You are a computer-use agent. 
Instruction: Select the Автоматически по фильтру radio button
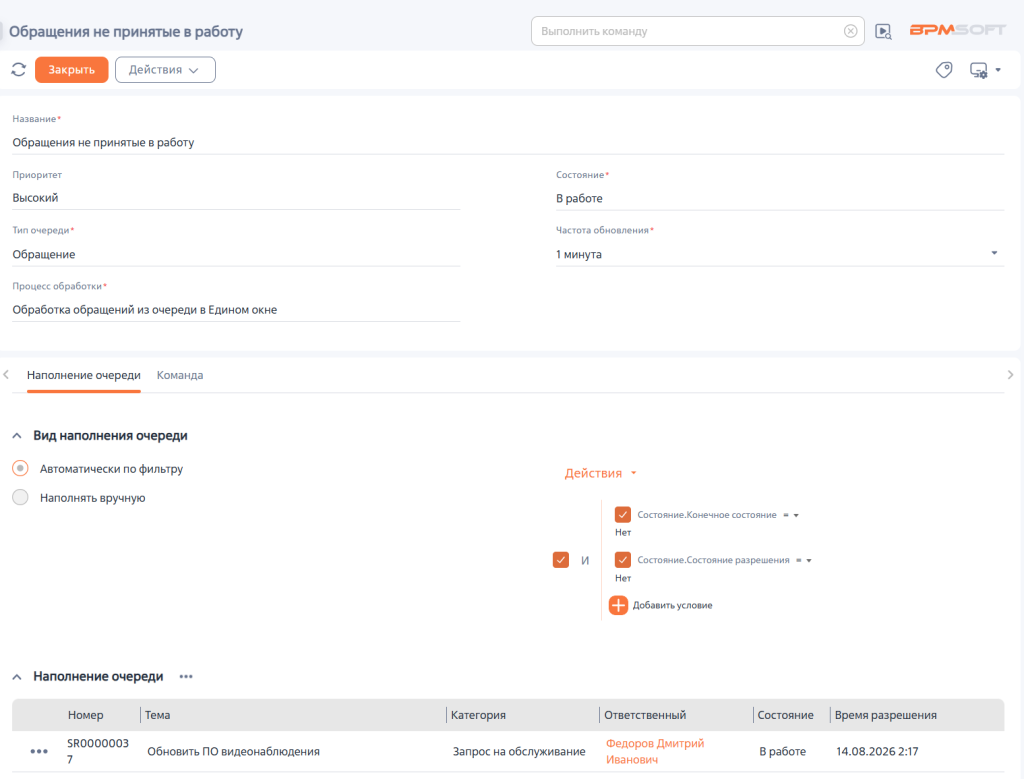(20, 468)
